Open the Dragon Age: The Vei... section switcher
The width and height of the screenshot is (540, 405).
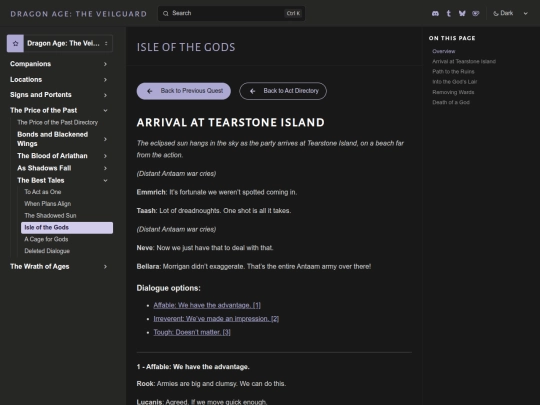pyautogui.click(x=60, y=43)
